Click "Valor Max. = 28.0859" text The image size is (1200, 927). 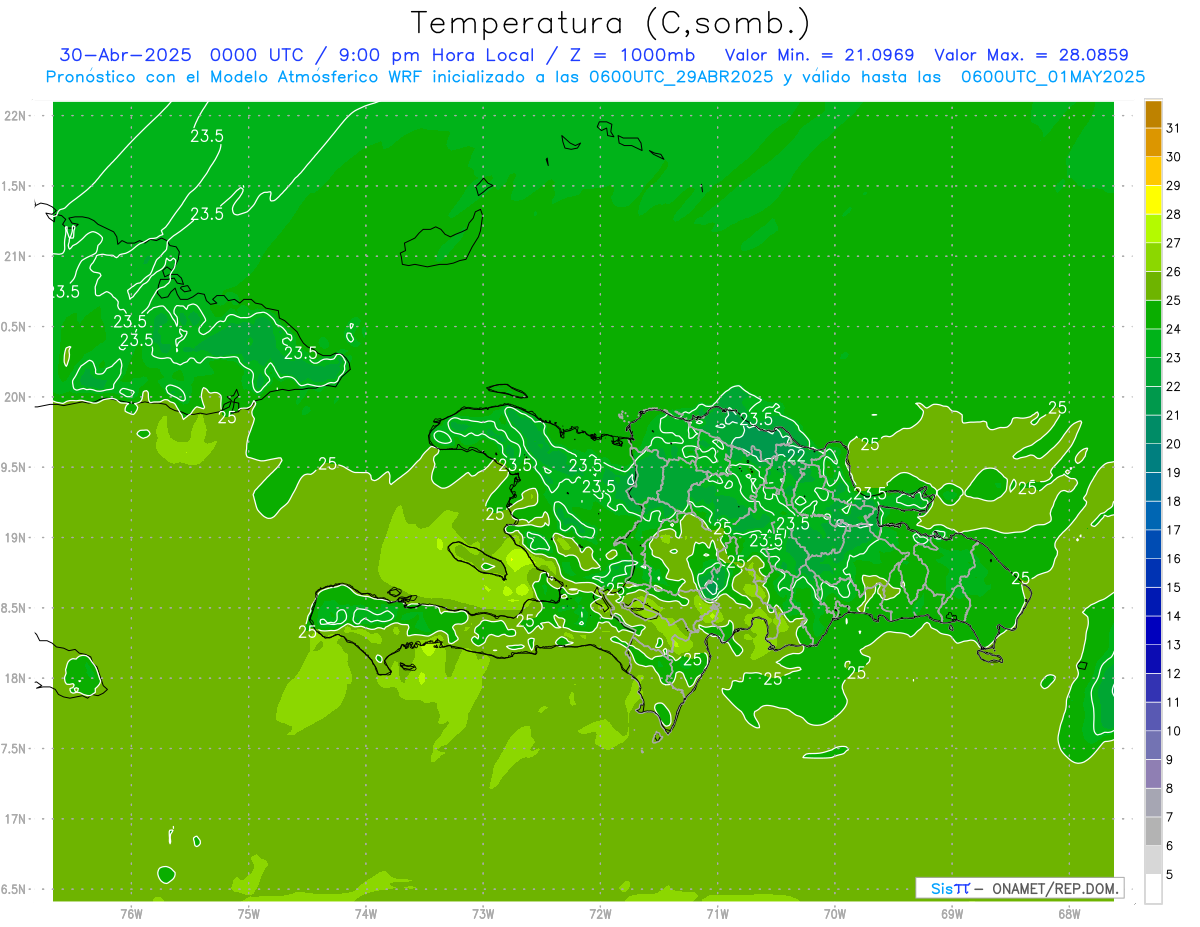1031,55
